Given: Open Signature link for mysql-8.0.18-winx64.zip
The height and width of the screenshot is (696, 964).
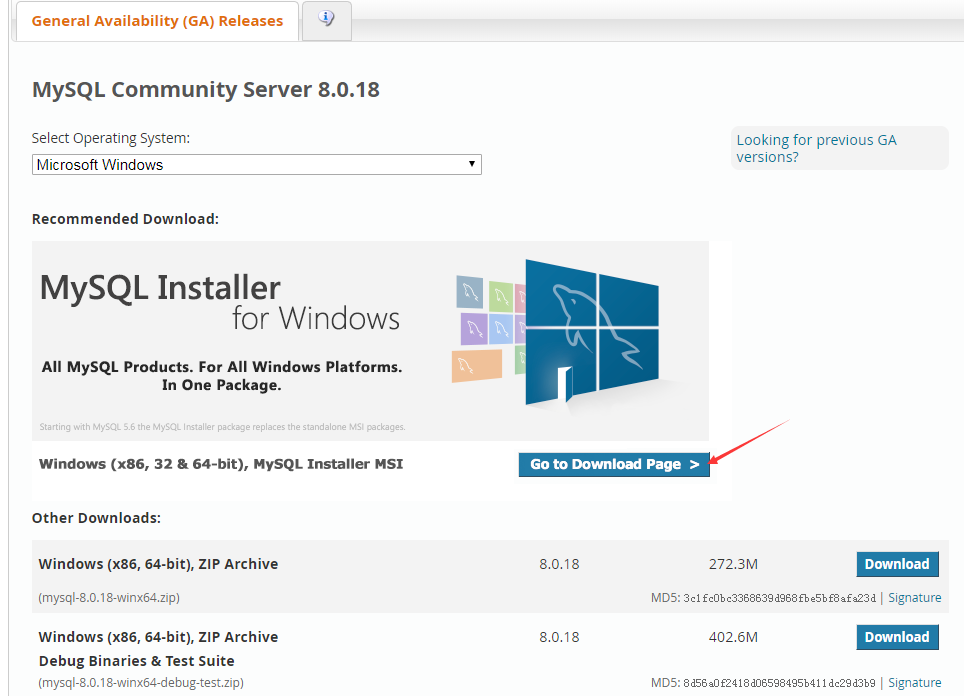Looking at the screenshot, I should pos(914,598).
